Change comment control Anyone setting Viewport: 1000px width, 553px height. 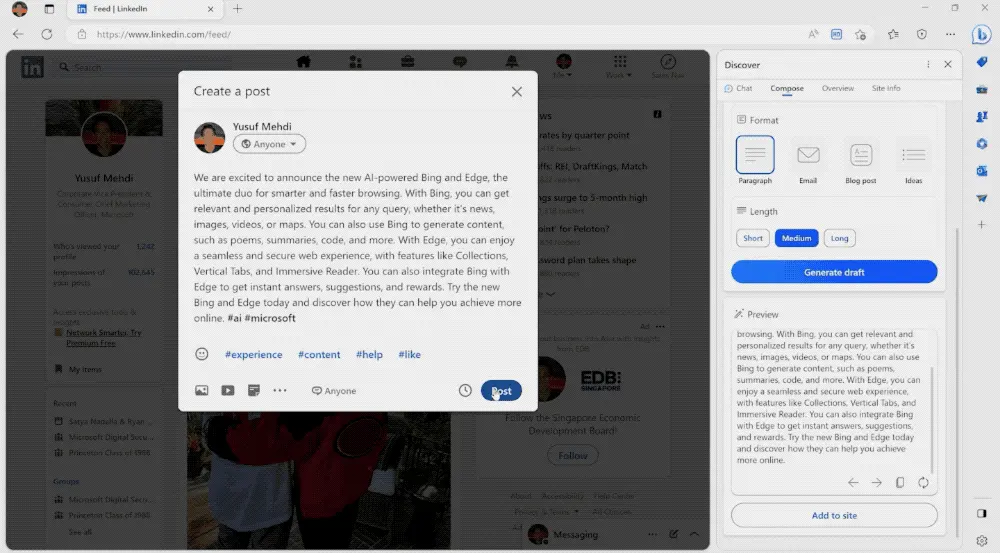(334, 390)
